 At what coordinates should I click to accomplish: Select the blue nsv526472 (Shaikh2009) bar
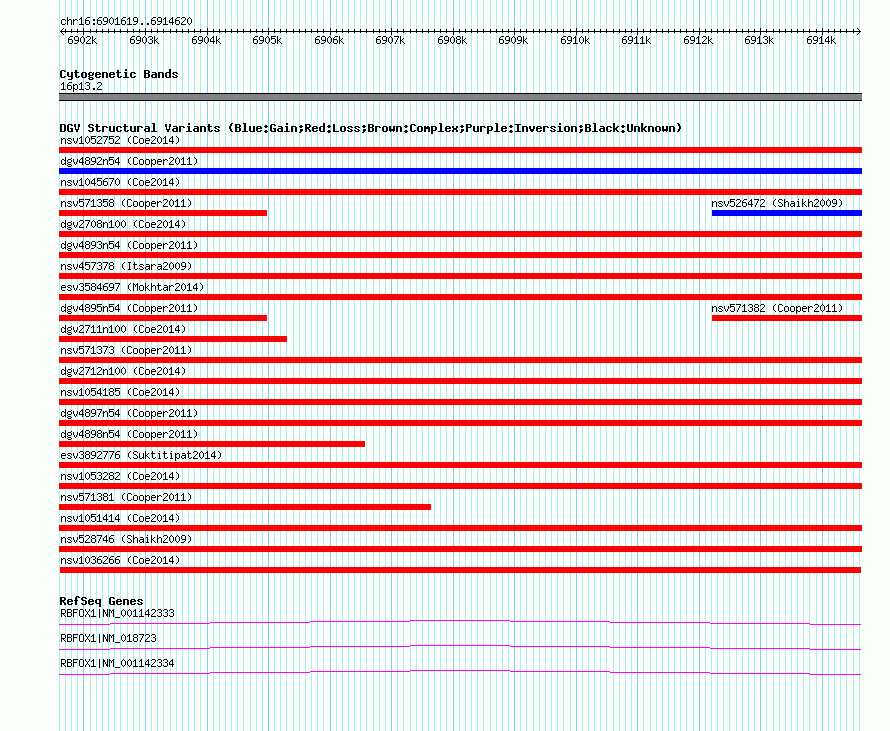point(787,213)
